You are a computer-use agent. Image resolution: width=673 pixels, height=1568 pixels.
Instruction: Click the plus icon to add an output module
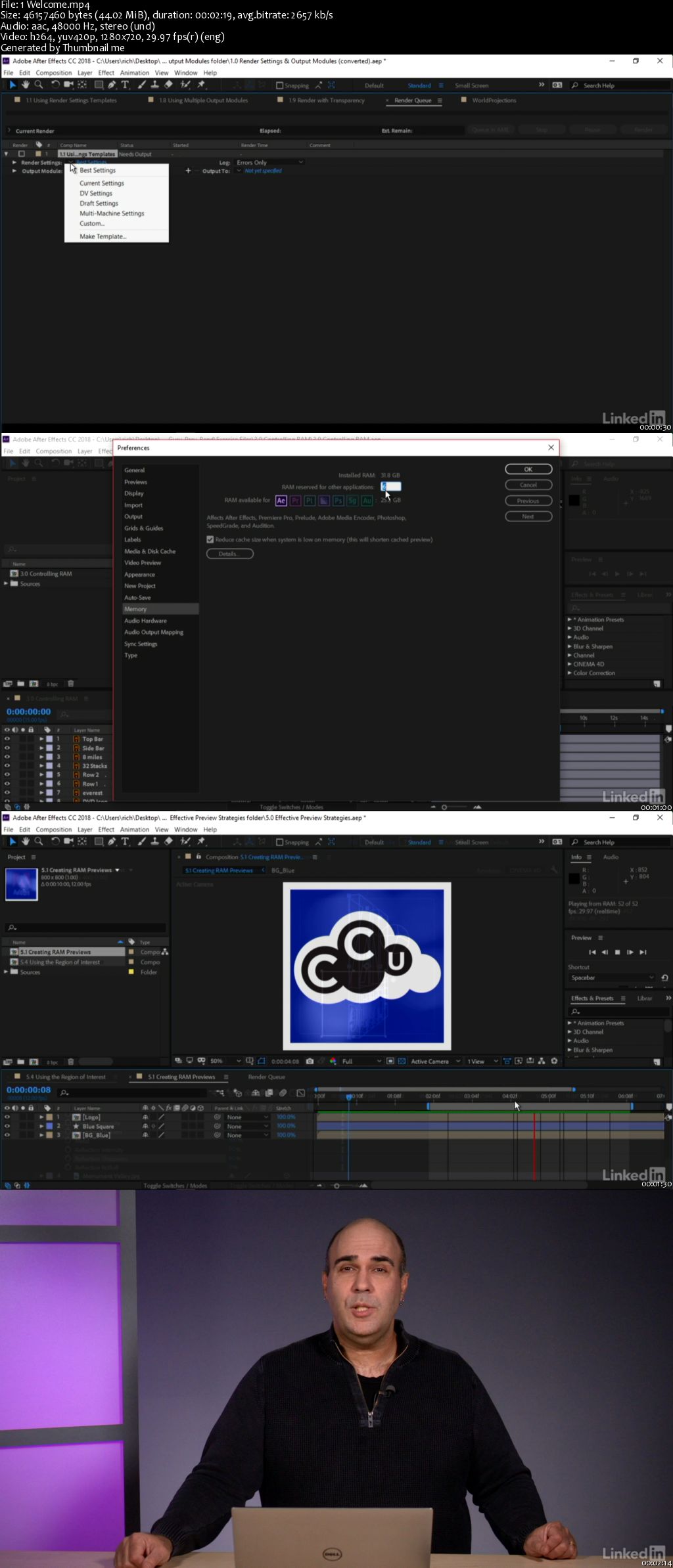pos(188,171)
